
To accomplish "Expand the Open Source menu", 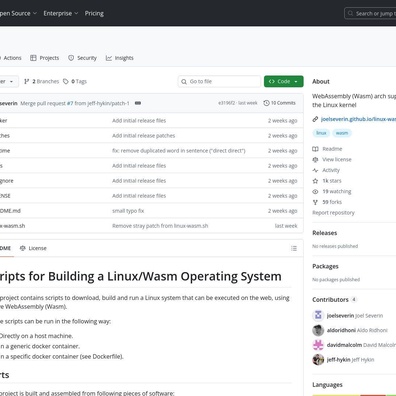I will [x=18, y=13].
